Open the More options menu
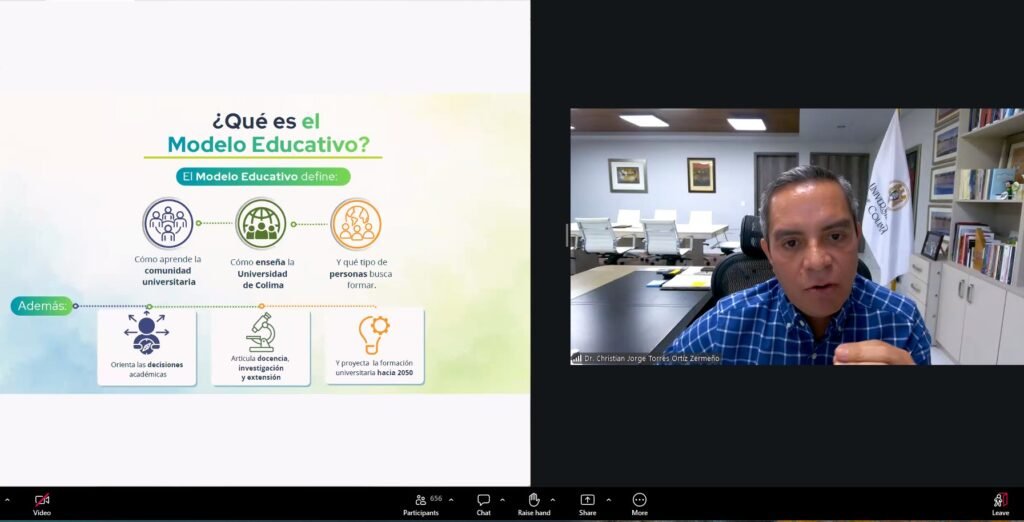The image size is (1024, 522). tap(639, 504)
